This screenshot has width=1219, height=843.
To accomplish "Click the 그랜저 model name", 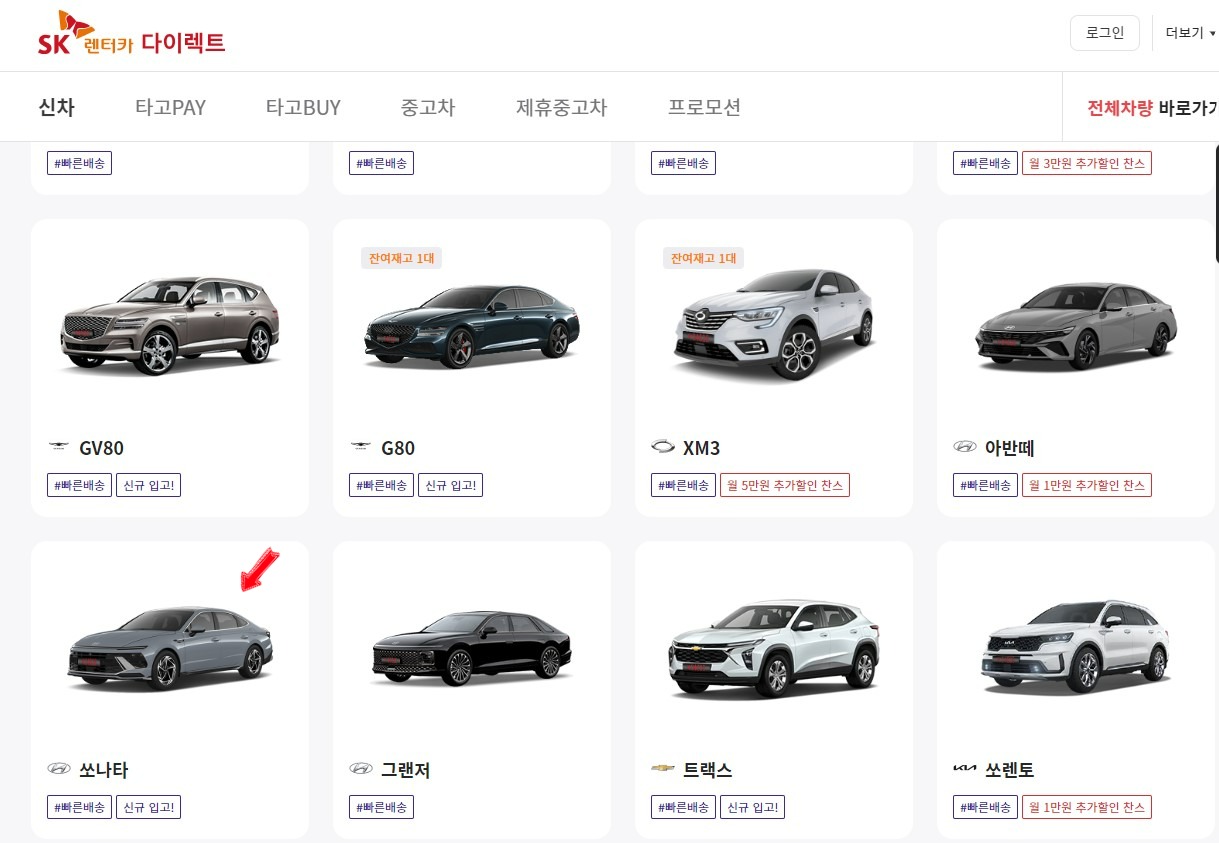I will 406,770.
